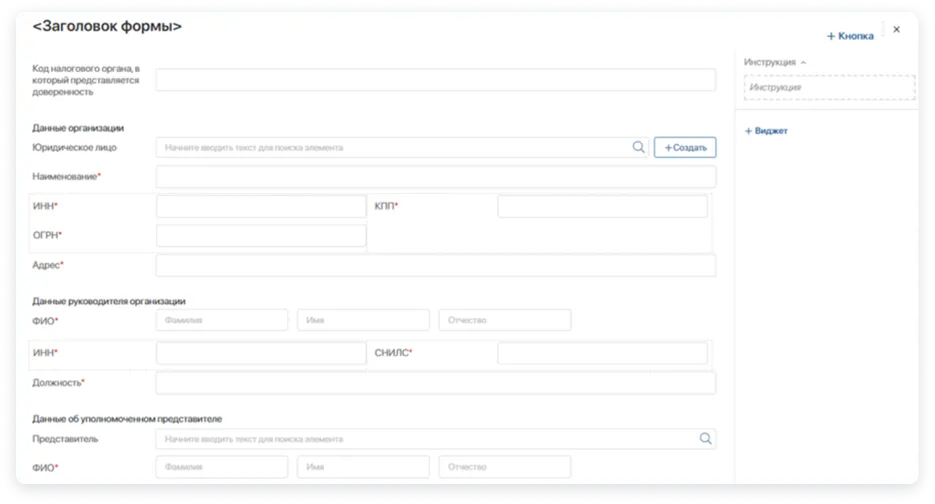The height and width of the screenshot is (504, 935).
Task: Focus the ОГРН input field
Action: coord(261,236)
